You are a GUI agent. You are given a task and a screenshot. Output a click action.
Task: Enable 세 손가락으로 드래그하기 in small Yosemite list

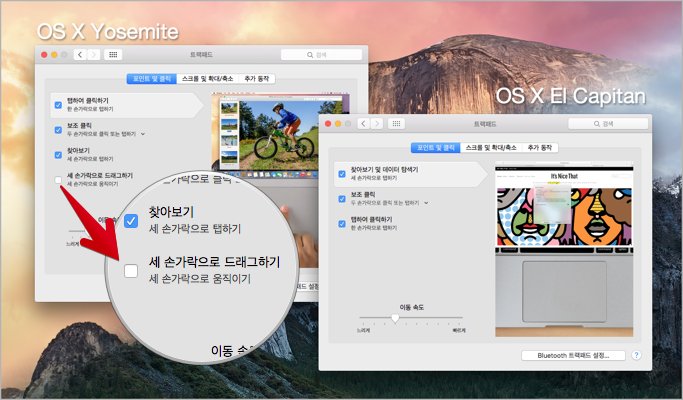point(58,180)
